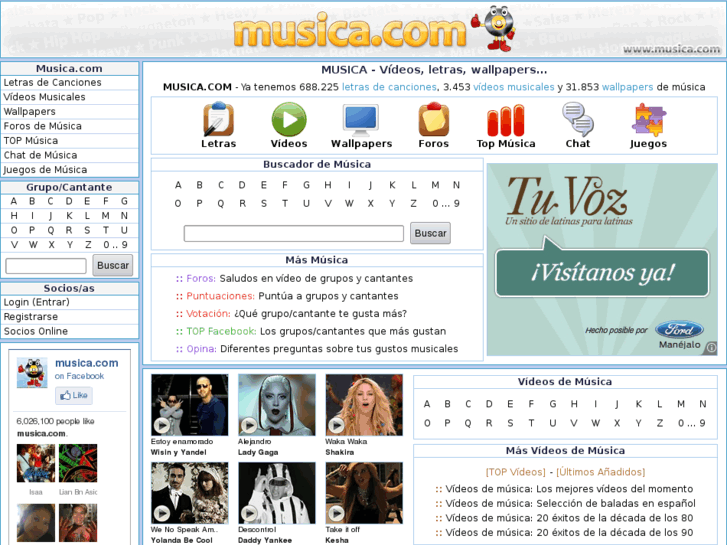Click the green Vídeos play icon
The width and height of the screenshot is (727, 545).
[x=288, y=119]
